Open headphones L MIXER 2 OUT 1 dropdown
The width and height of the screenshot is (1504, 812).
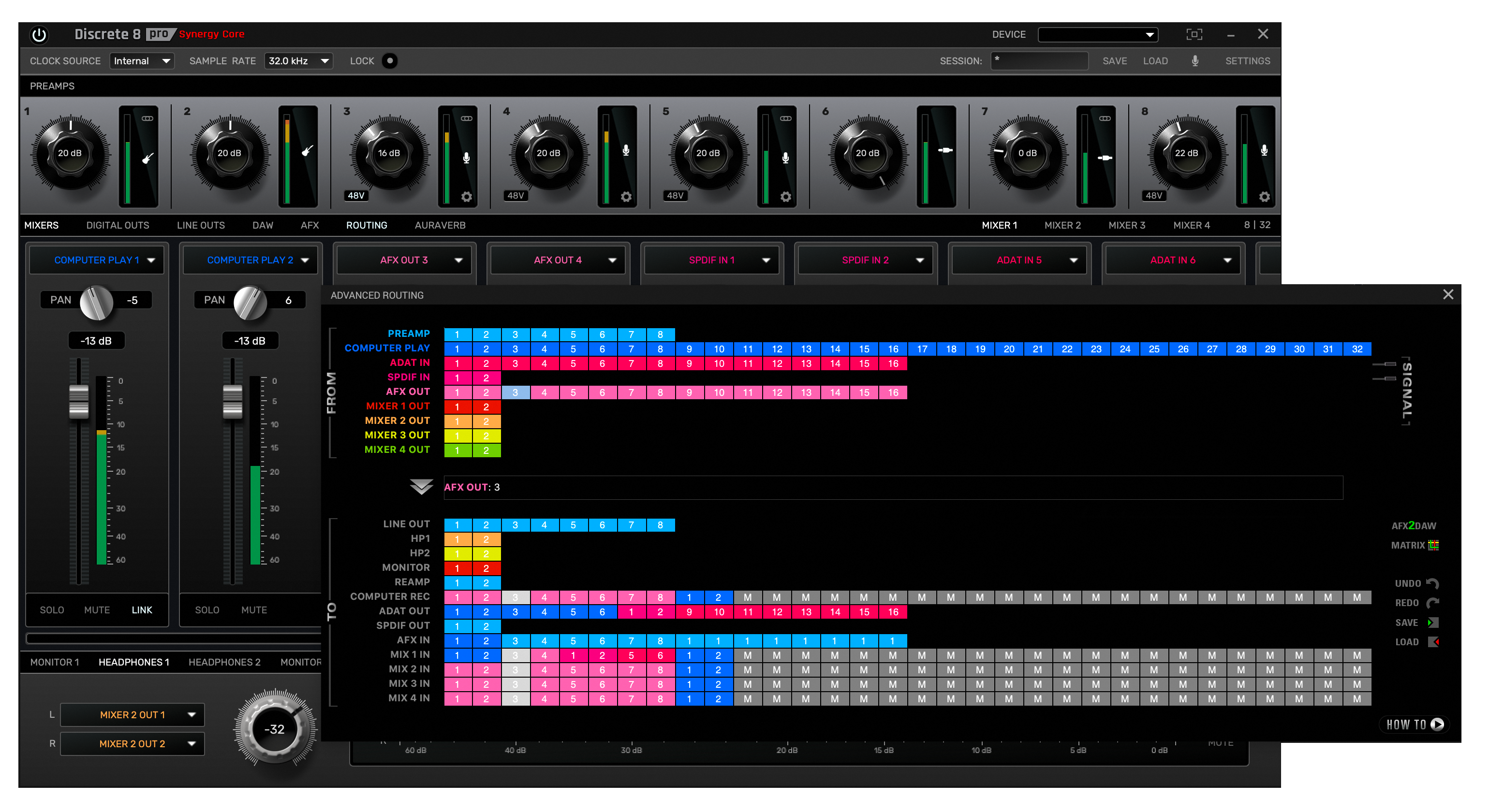pyautogui.click(x=133, y=714)
